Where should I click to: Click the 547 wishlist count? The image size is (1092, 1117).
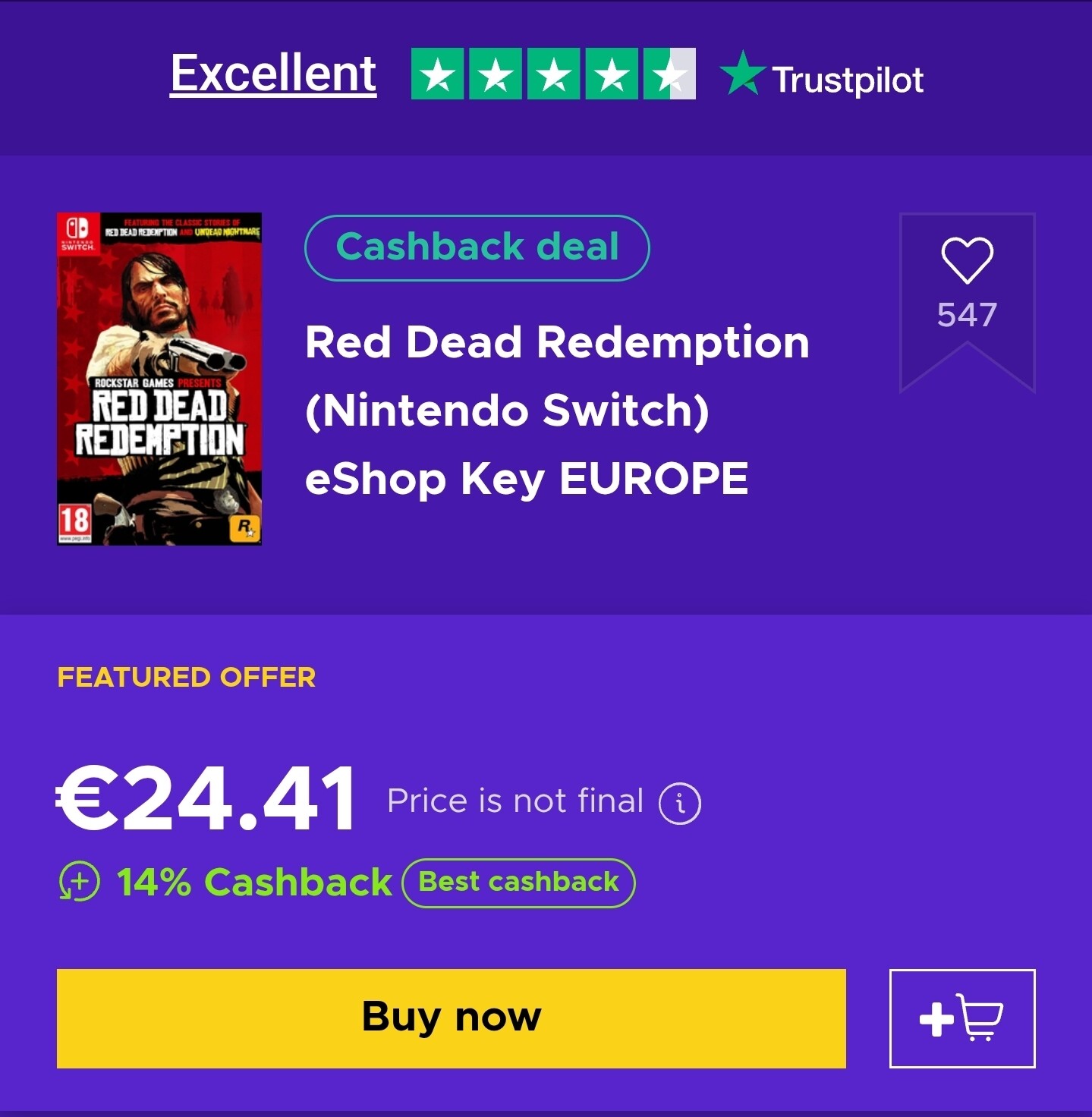coord(967,315)
